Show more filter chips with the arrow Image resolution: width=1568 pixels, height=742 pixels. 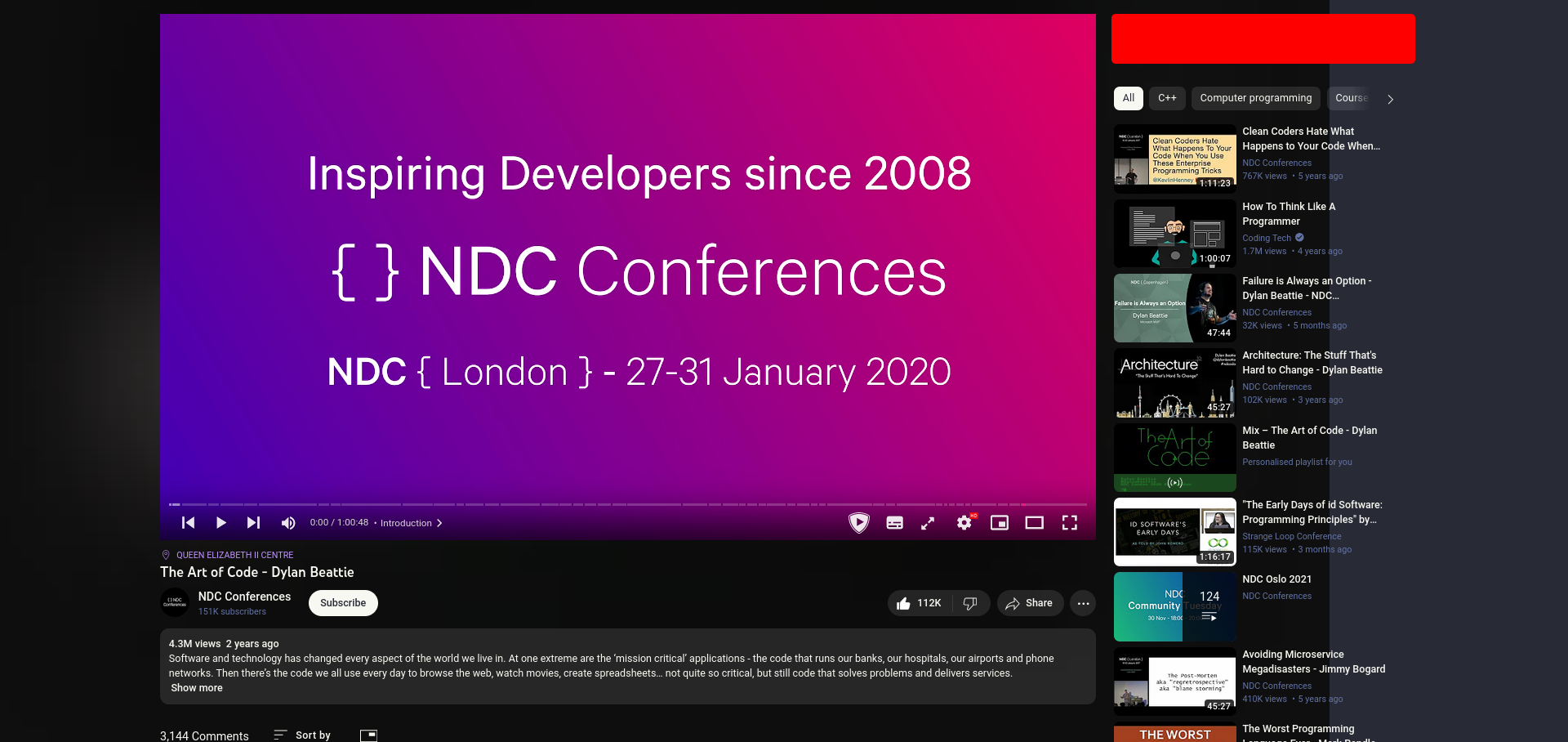[1391, 99]
